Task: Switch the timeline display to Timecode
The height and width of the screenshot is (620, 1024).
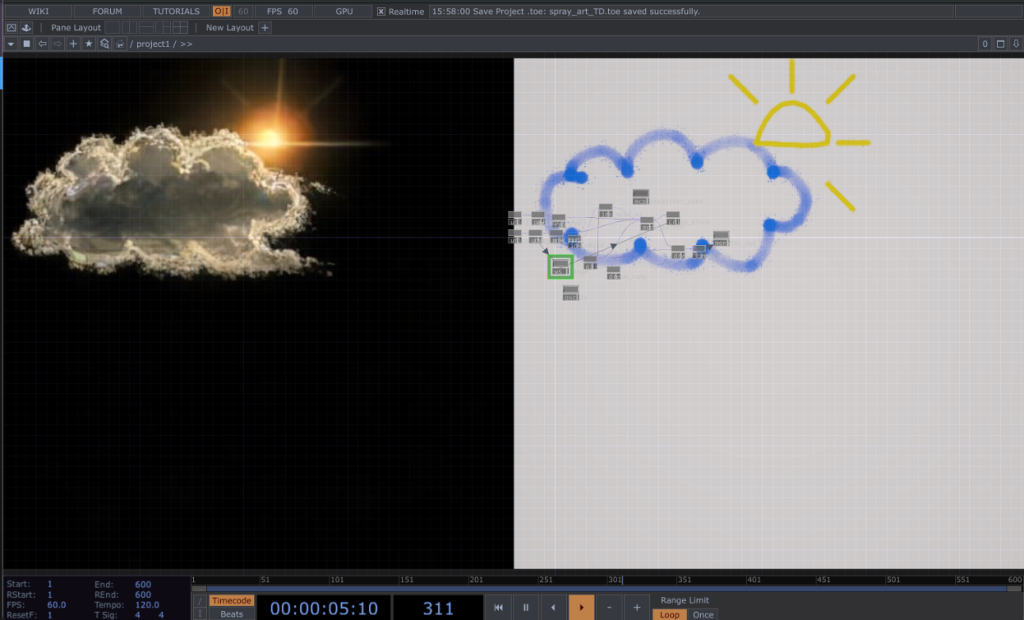Action: click(x=231, y=600)
